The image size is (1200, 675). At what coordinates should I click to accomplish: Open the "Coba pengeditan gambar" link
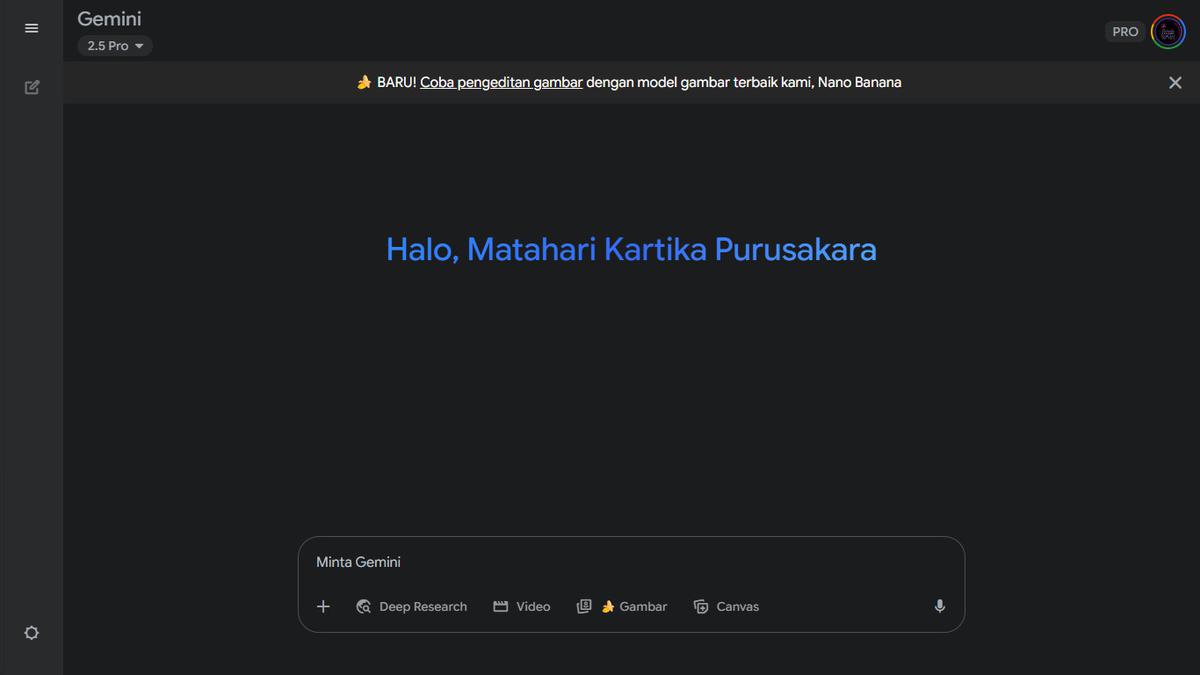coord(501,83)
